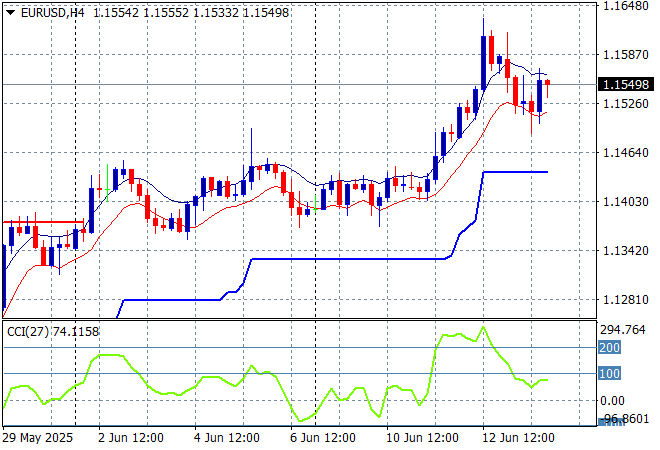Select the 294.764 CCI scale value
This screenshot has width=660, height=450.
coord(623,330)
